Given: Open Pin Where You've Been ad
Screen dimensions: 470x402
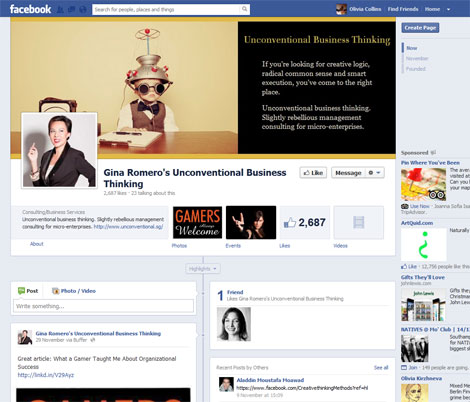Looking at the screenshot, I should [x=430, y=163].
